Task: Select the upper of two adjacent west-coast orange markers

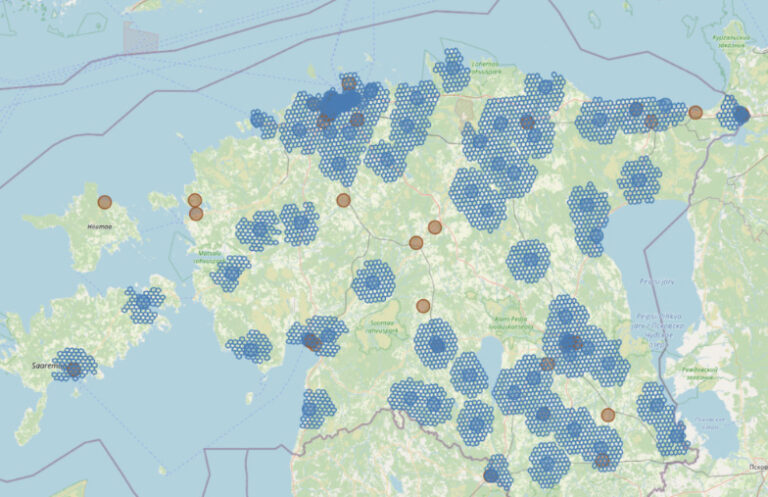Action: click(195, 200)
